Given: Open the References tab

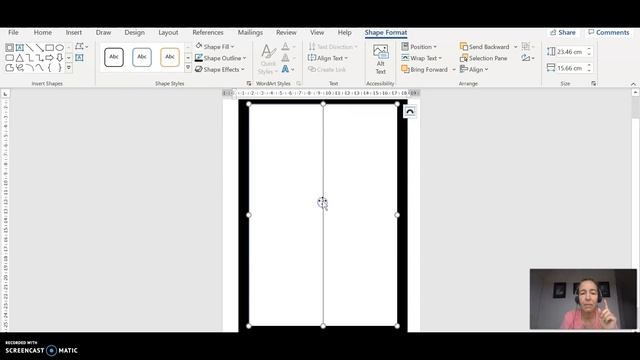Looking at the screenshot, I should (208, 32).
